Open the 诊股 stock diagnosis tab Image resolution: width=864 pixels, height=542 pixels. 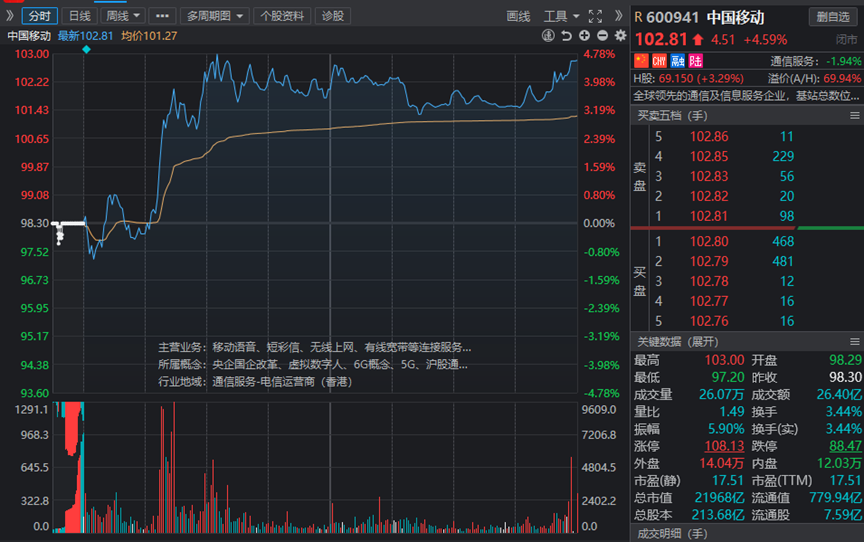pos(330,16)
